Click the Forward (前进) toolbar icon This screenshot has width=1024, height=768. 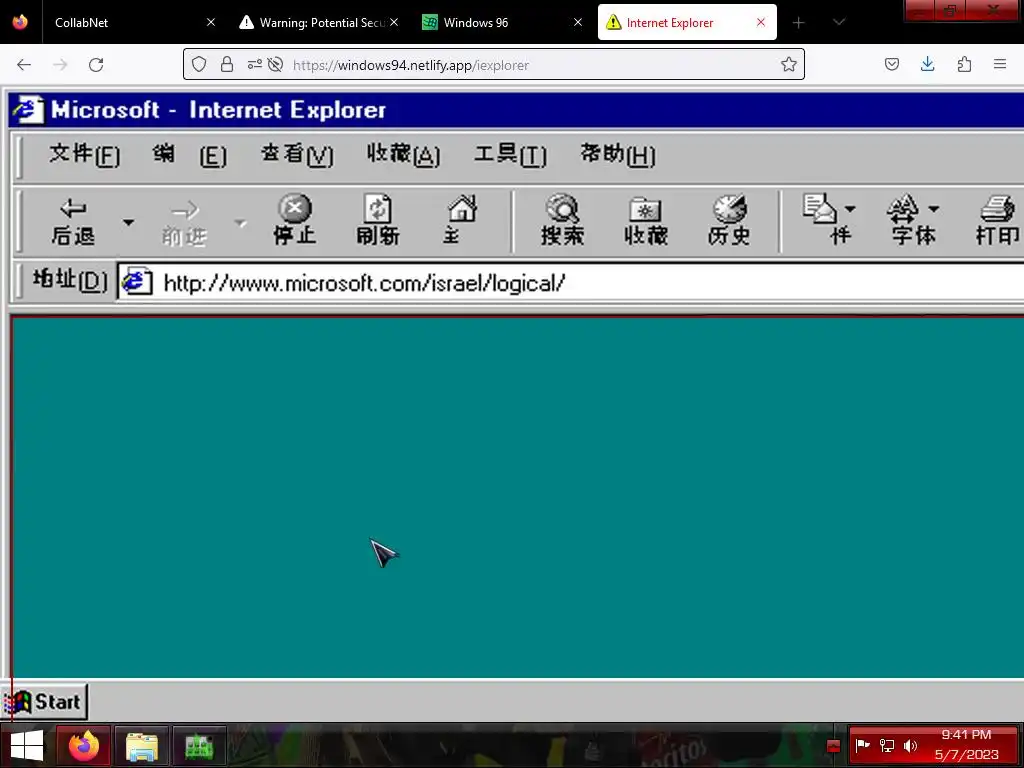coord(185,223)
